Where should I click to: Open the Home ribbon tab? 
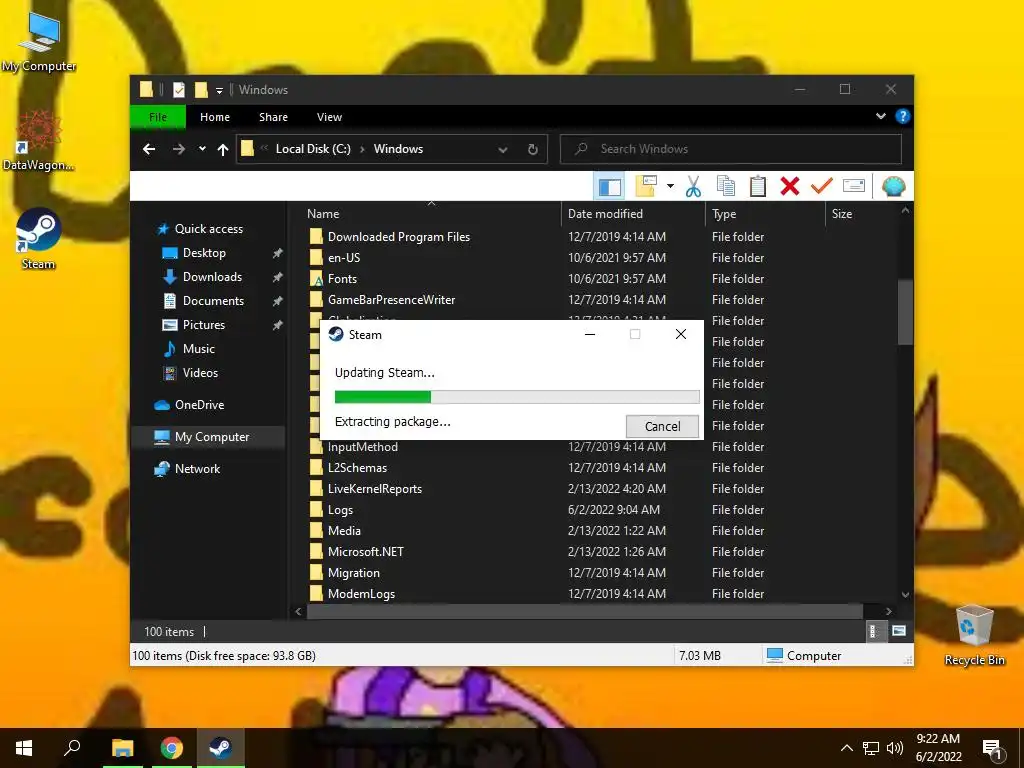(x=215, y=117)
